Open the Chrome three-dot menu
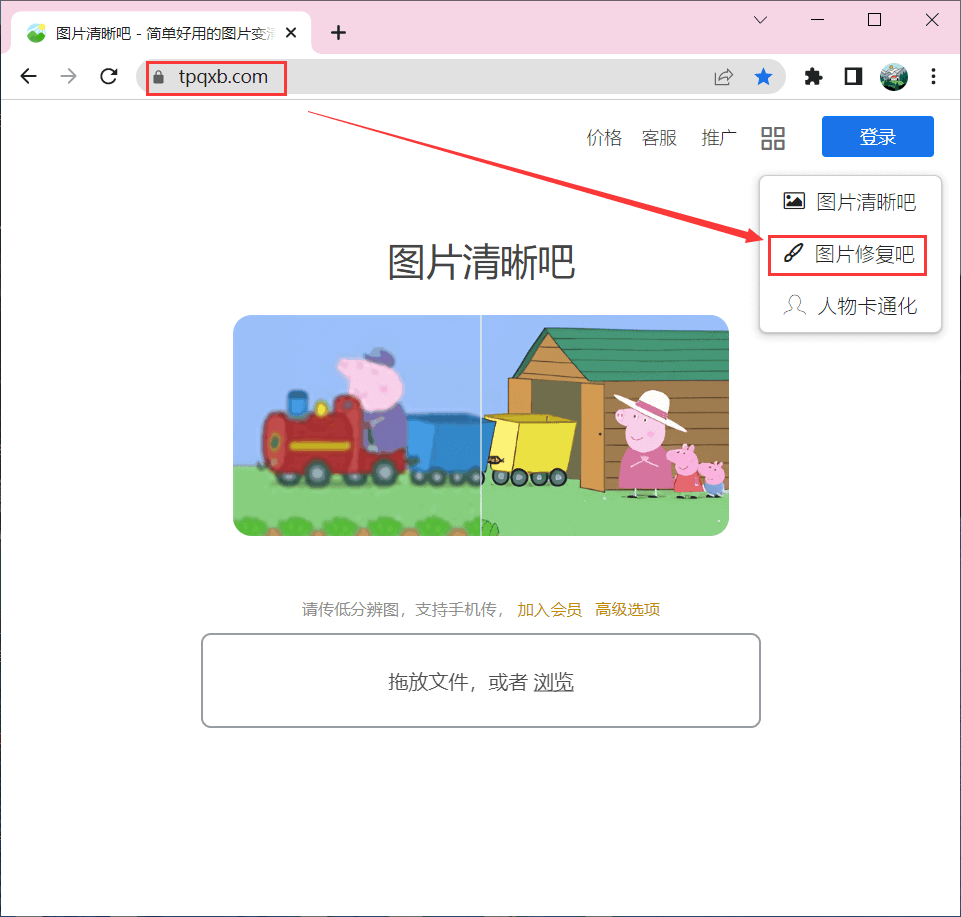 pos(933,77)
